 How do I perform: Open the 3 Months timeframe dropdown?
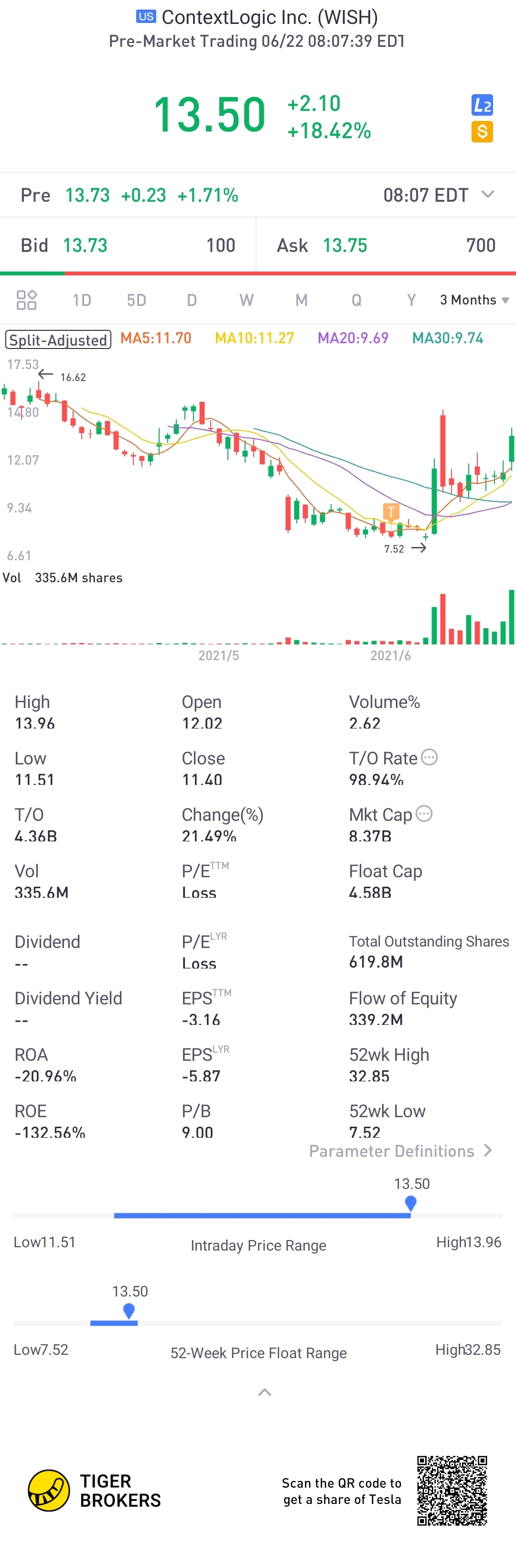[474, 300]
